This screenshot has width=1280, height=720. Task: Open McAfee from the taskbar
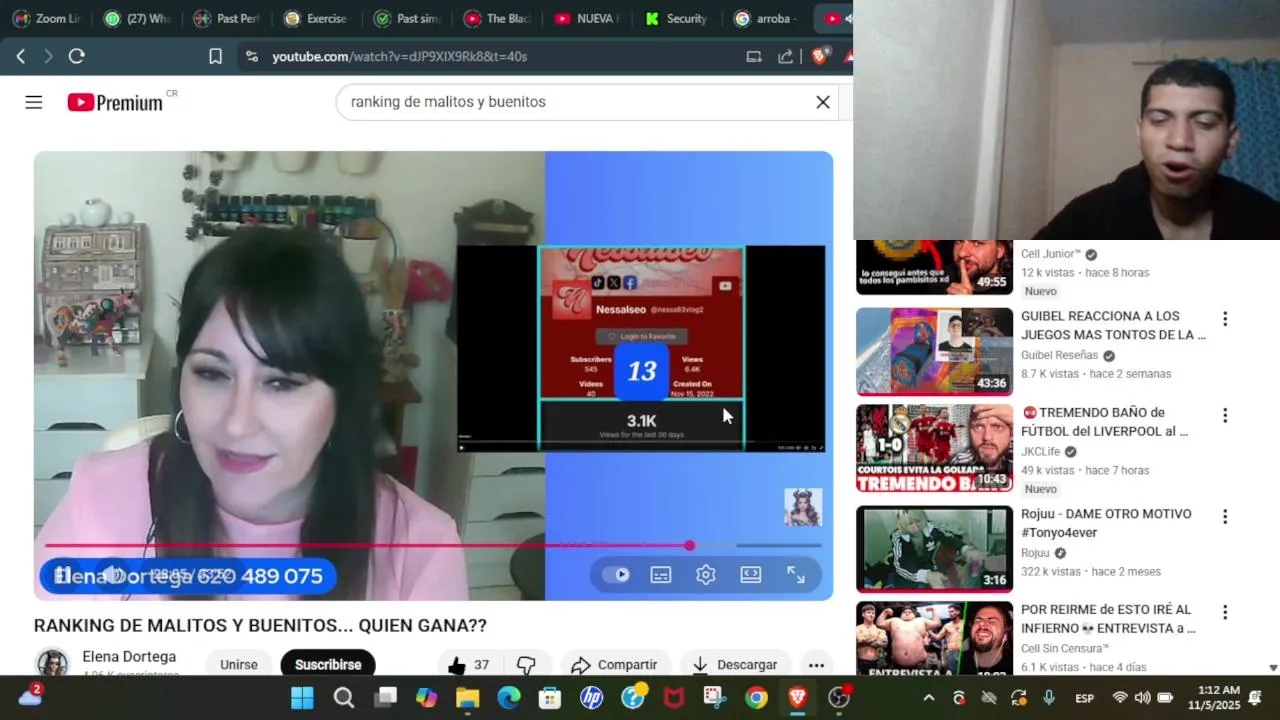[x=674, y=698]
